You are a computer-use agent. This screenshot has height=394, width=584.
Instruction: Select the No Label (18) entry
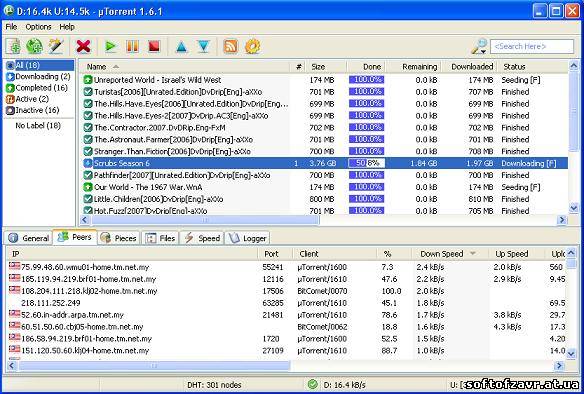[x=38, y=125]
